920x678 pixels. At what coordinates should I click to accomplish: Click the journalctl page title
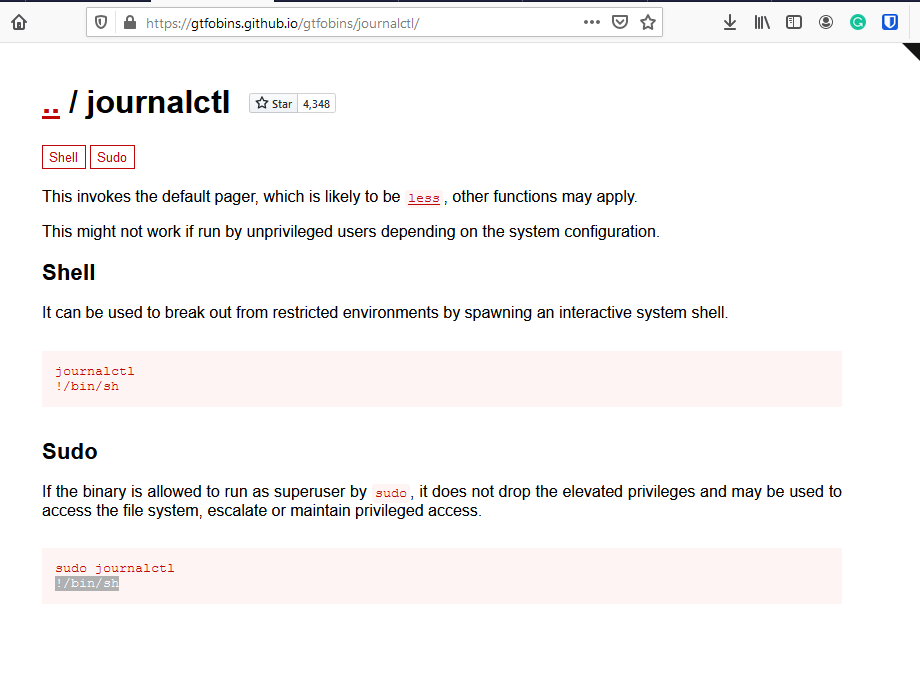point(158,103)
